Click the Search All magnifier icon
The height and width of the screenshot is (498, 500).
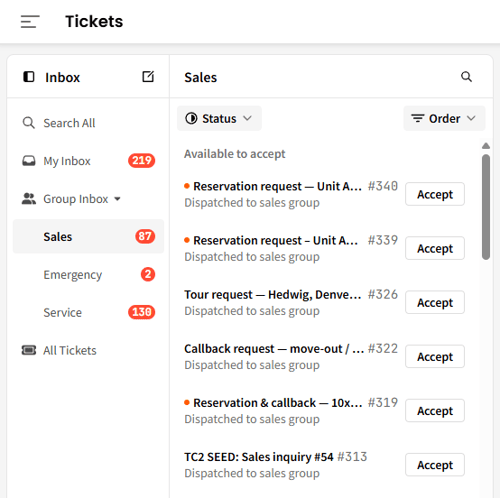28,123
